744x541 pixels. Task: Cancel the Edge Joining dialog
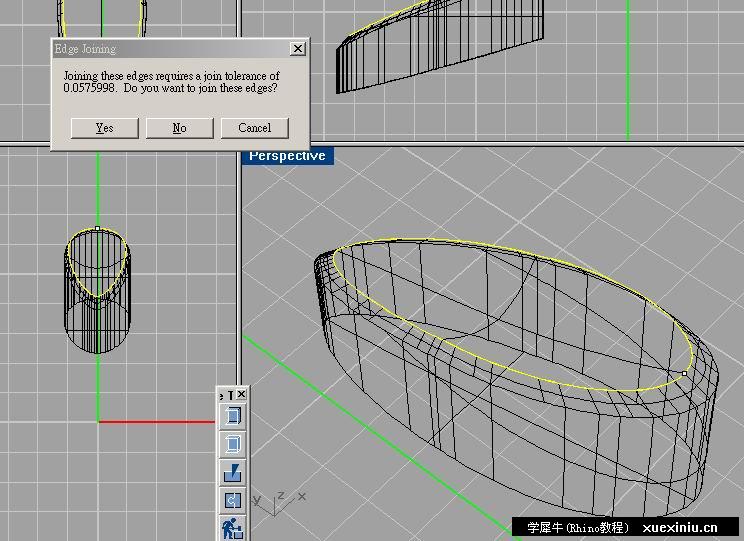[255, 128]
